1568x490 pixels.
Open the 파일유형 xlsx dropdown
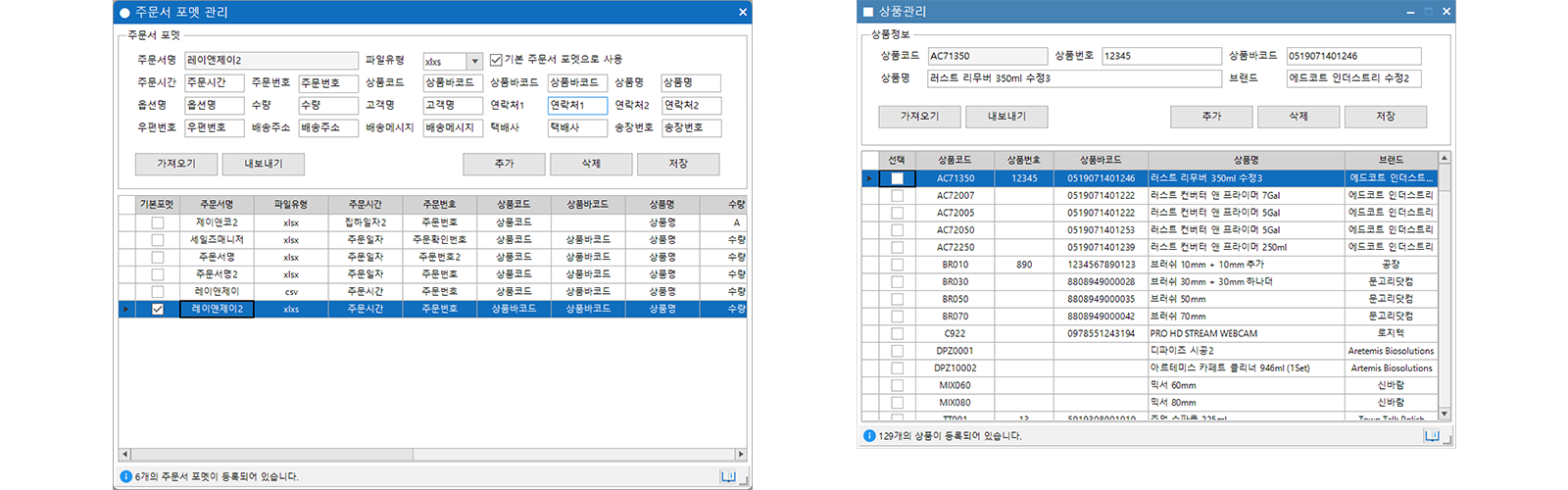pyautogui.click(x=474, y=61)
